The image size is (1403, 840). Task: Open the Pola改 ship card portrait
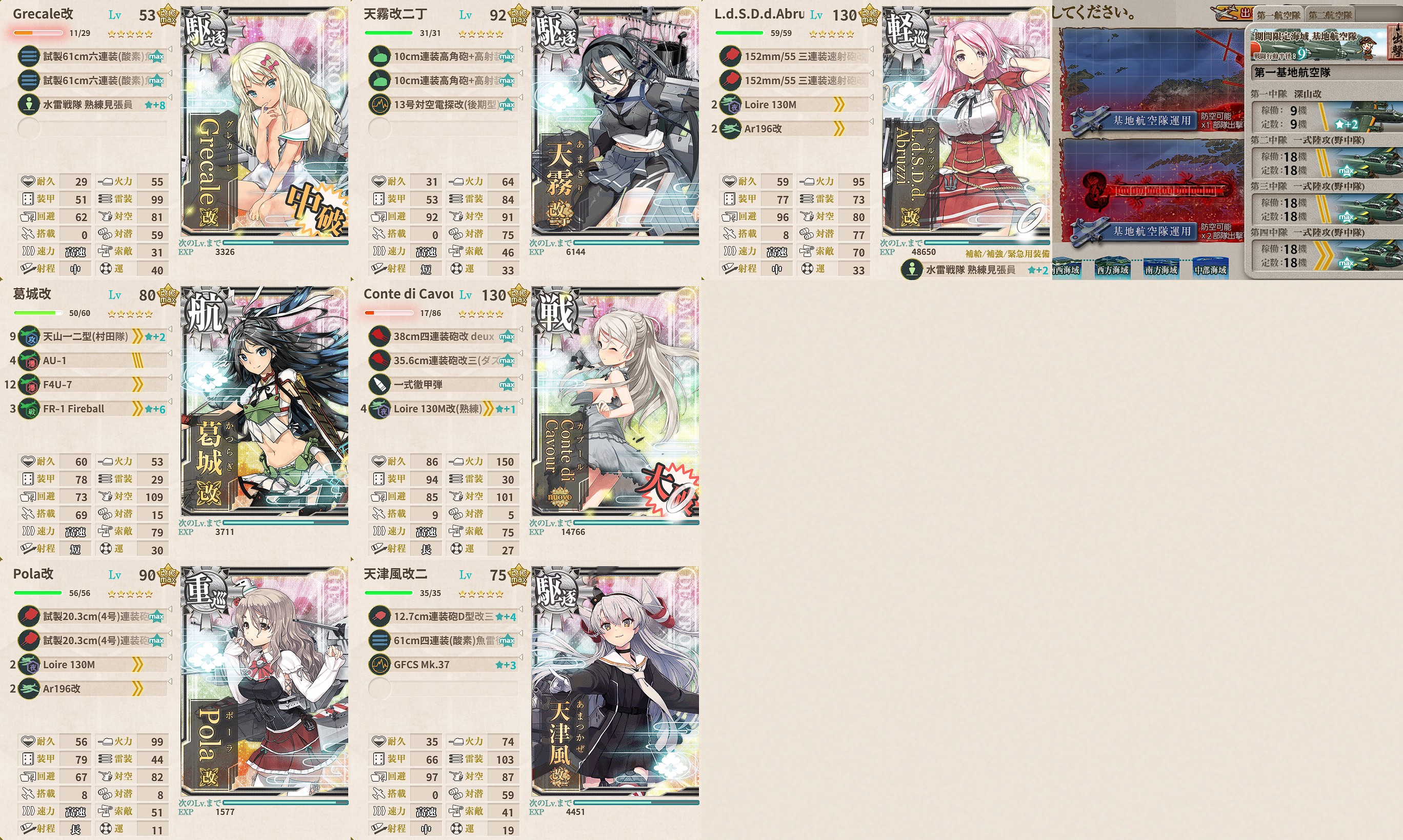tap(264, 682)
